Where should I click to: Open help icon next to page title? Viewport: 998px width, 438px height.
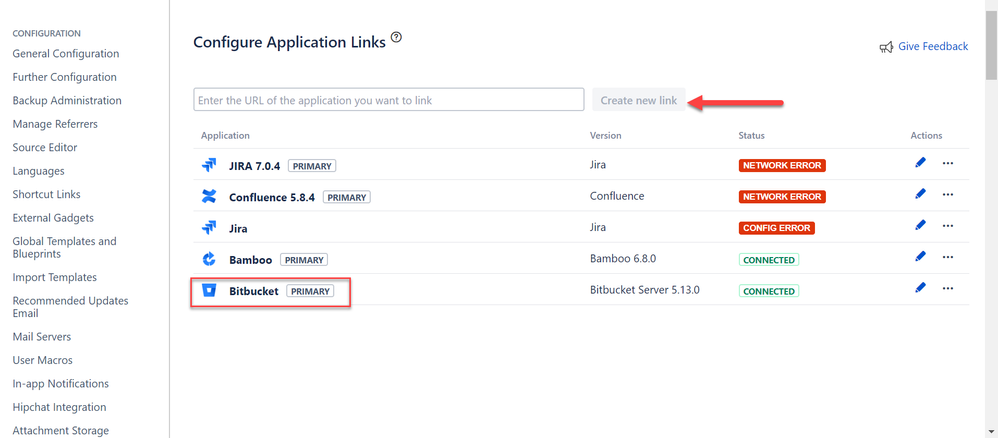tap(397, 38)
